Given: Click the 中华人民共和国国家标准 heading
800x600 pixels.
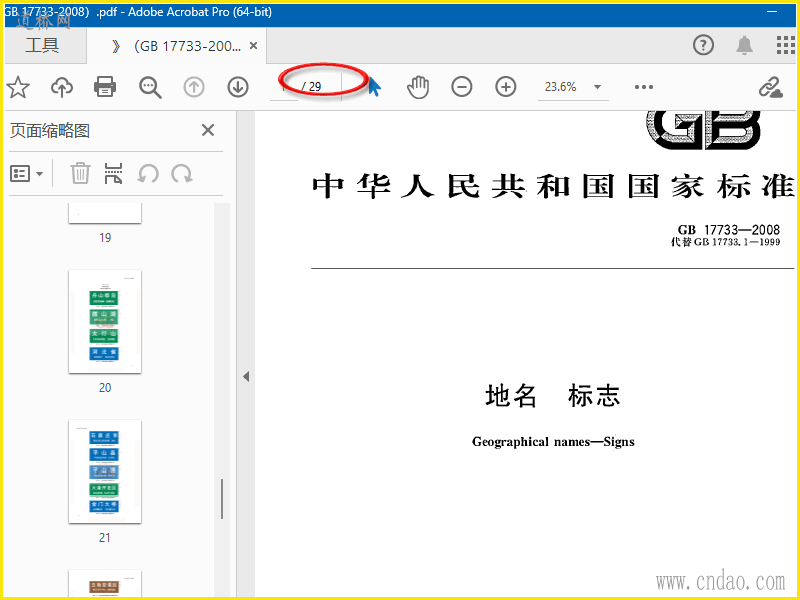Looking at the screenshot, I should coord(554,186).
